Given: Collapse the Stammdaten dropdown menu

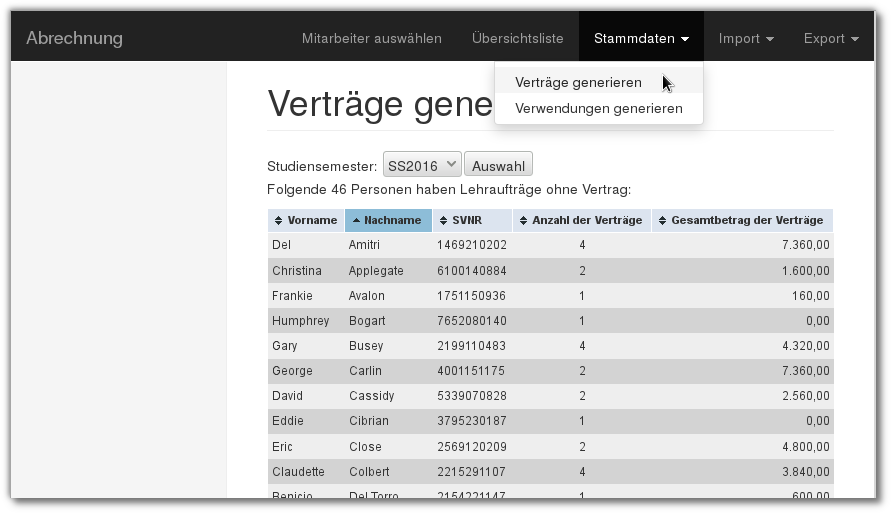Looking at the screenshot, I should 640,39.
